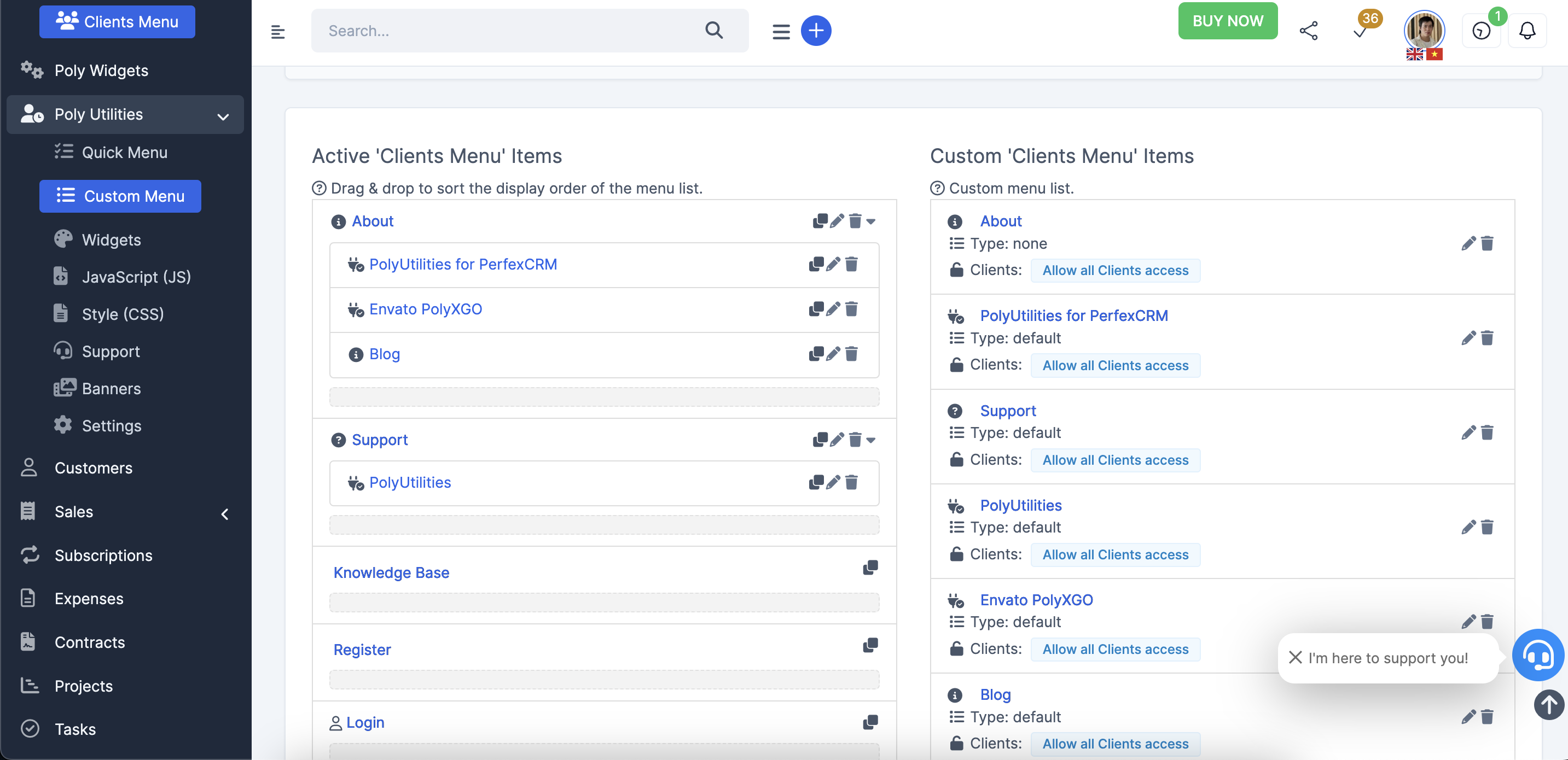The image size is (1568, 760).
Task: Click the blue plus icon next to the hamburger menu
Action: coord(816,31)
